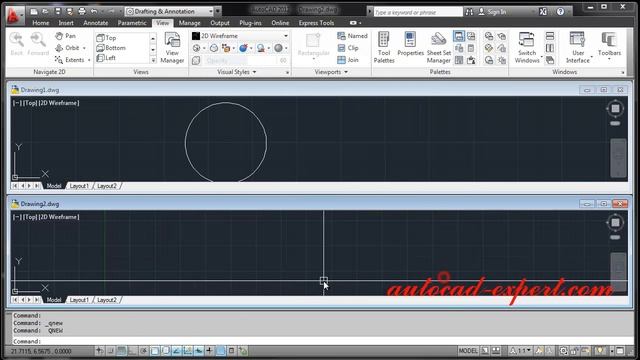Switch to the Insert ribbon tab
Image resolution: width=640 pixels, height=360 pixels.
click(x=66, y=23)
